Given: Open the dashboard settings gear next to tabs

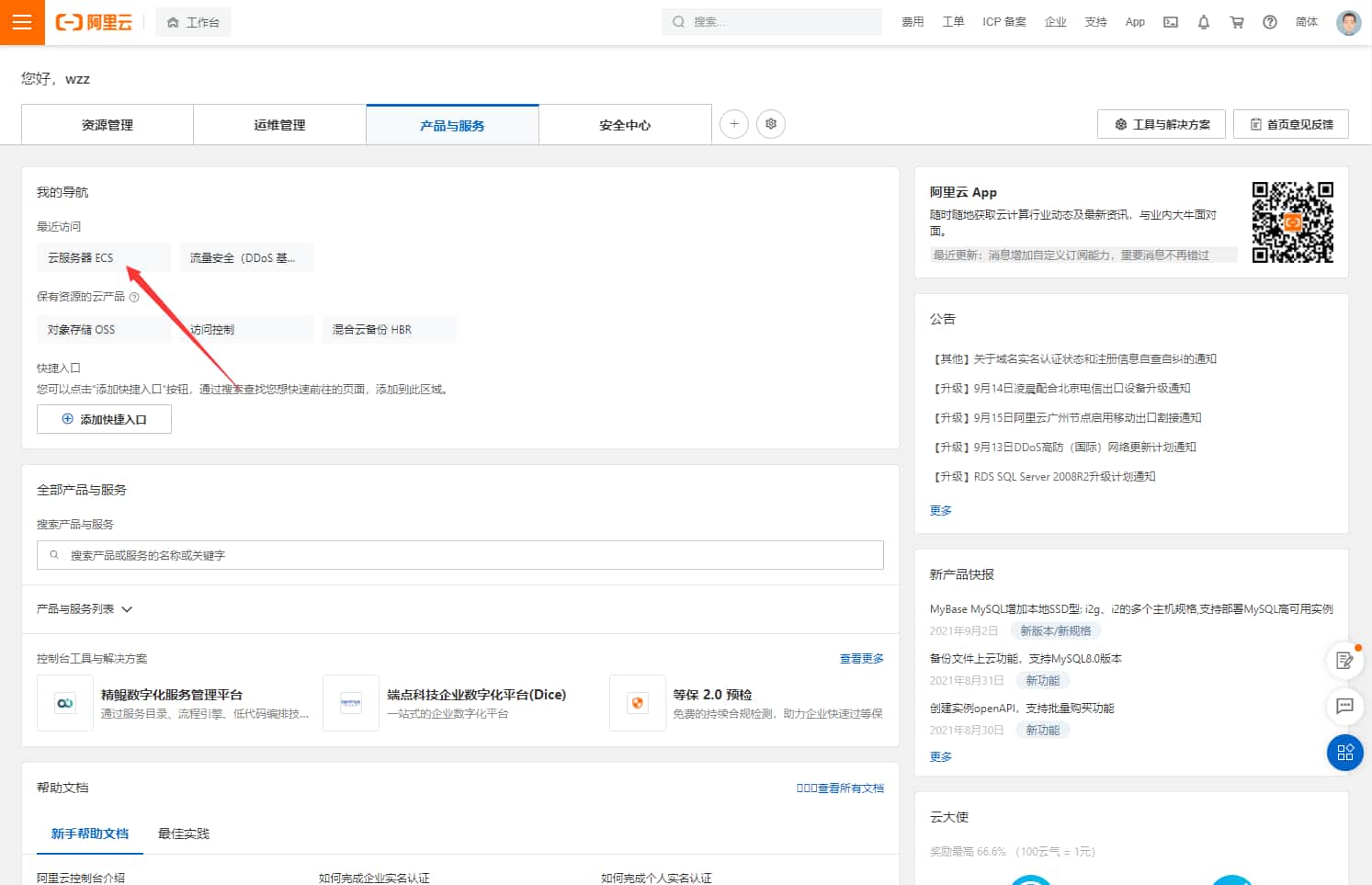Looking at the screenshot, I should click(x=770, y=123).
